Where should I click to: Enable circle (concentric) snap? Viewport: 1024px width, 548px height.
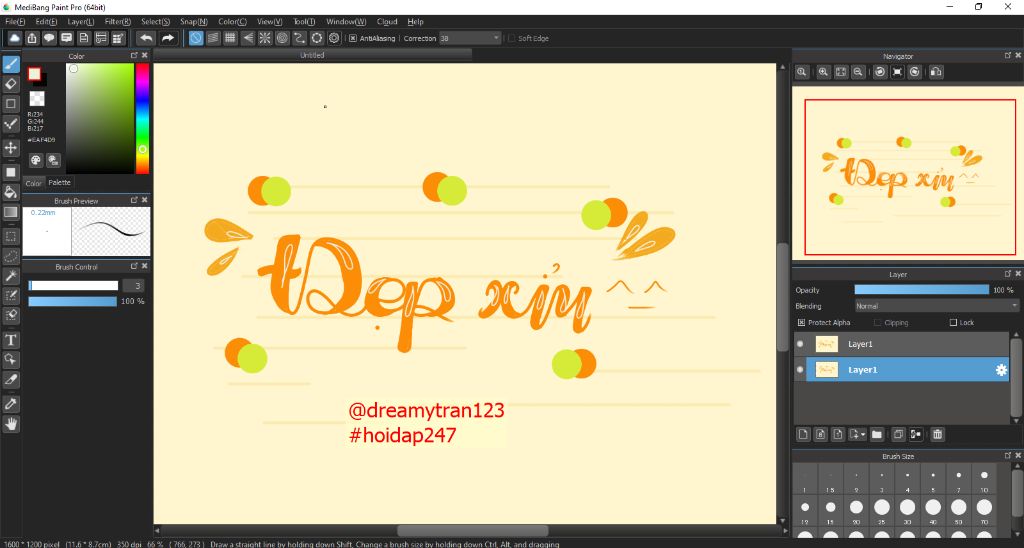click(x=282, y=38)
